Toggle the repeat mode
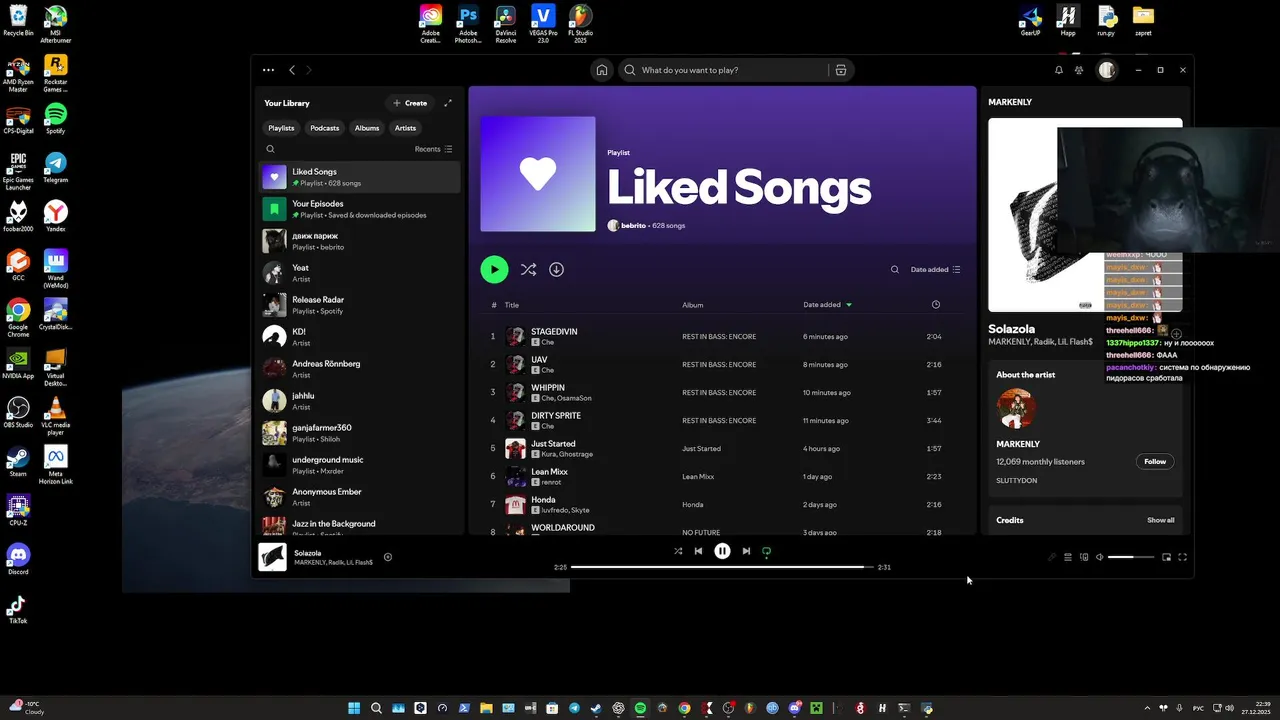1280x720 pixels. pos(767,551)
